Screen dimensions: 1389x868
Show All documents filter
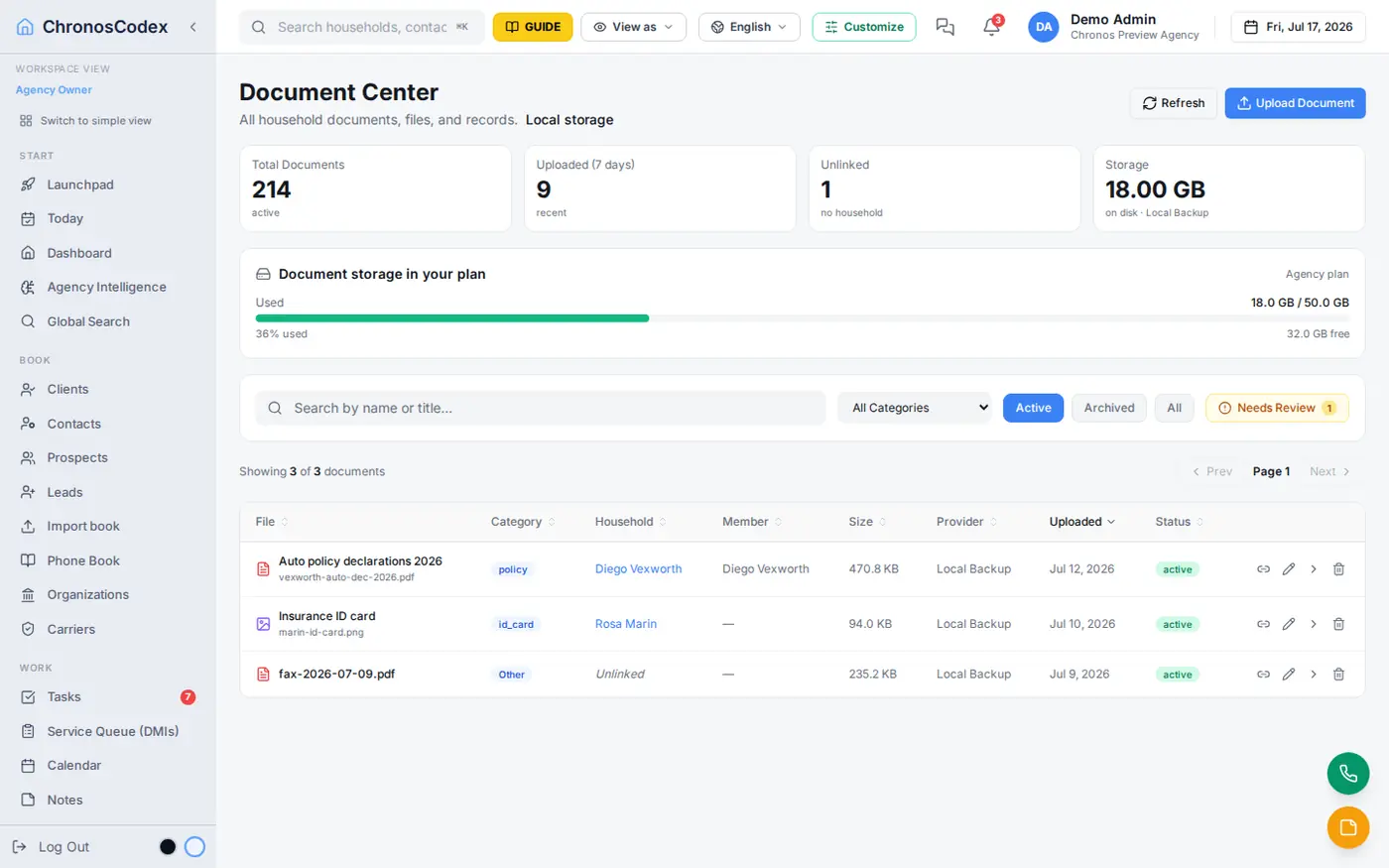[1174, 408]
